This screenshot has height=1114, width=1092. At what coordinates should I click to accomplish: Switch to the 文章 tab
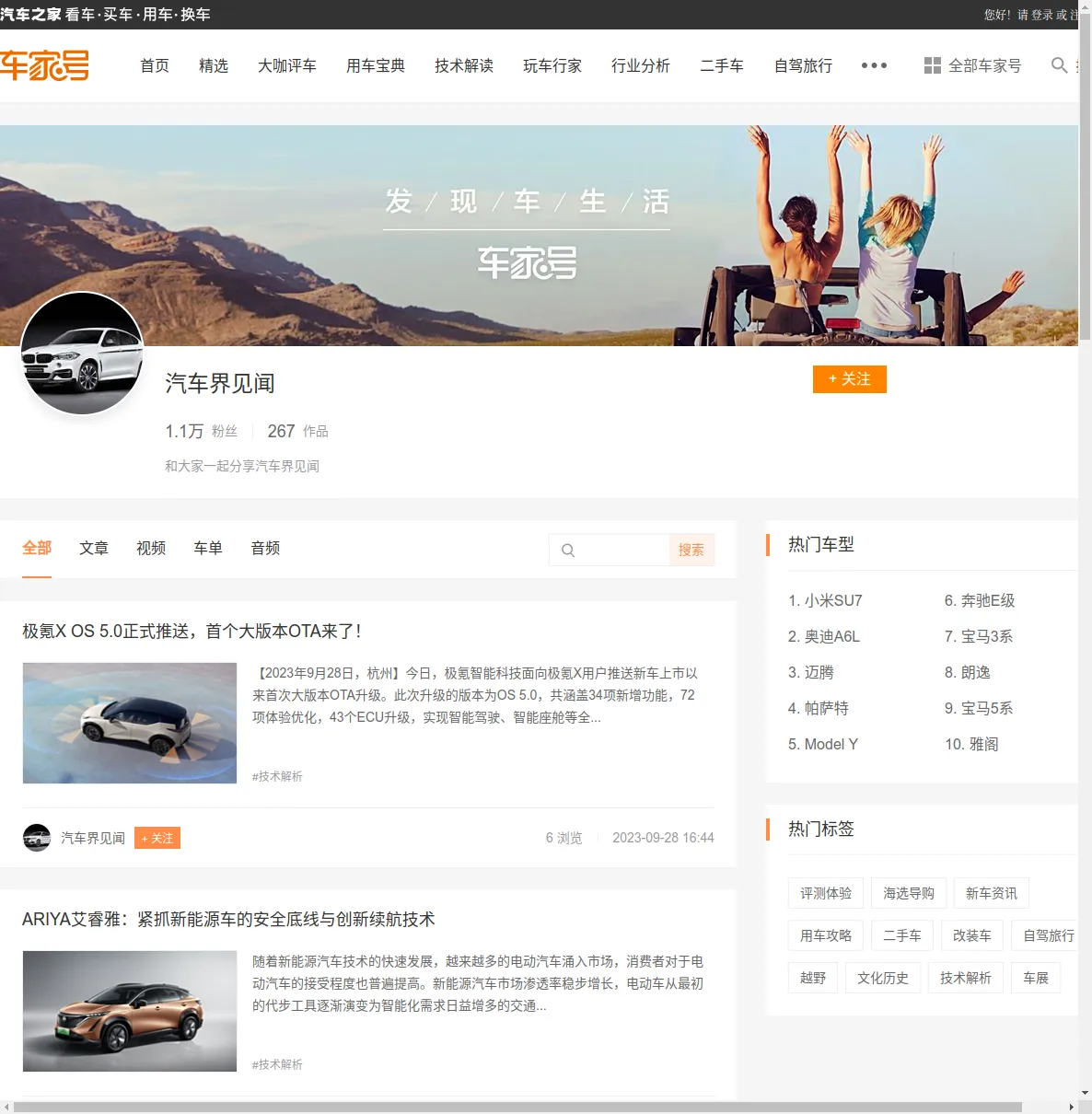(x=94, y=548)
